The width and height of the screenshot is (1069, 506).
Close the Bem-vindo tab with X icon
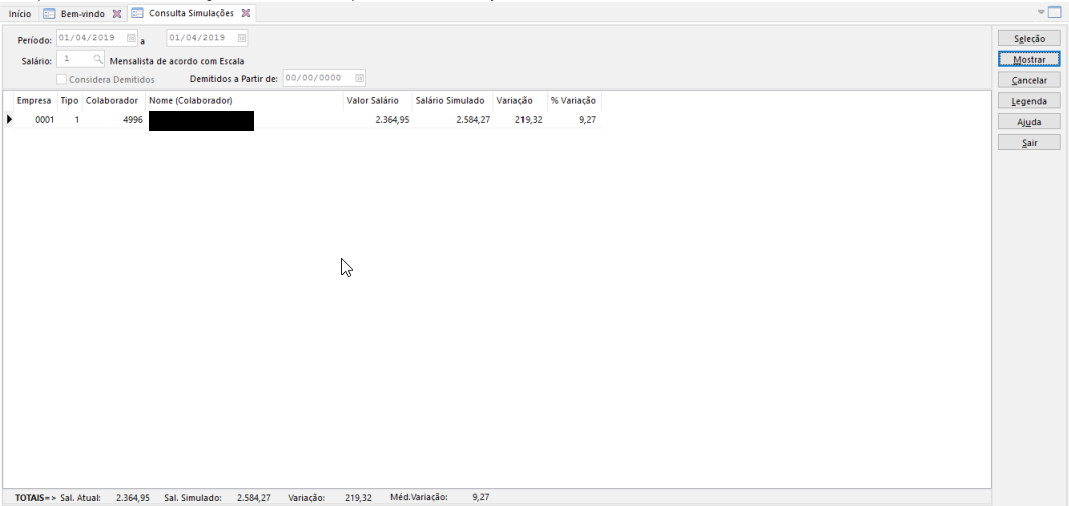(117, 14)
